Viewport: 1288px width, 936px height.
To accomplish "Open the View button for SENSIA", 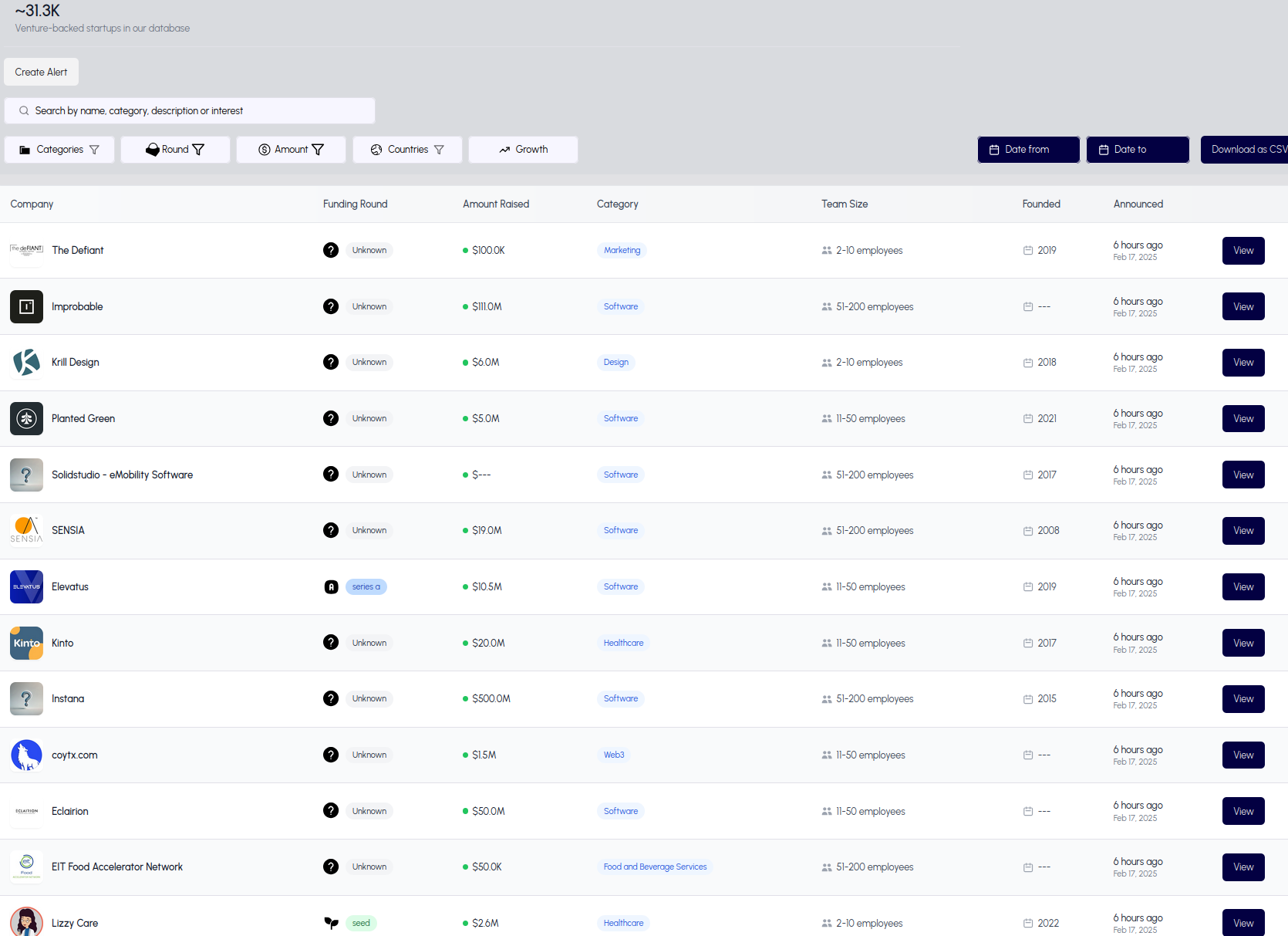I will tap(1243, 531).
